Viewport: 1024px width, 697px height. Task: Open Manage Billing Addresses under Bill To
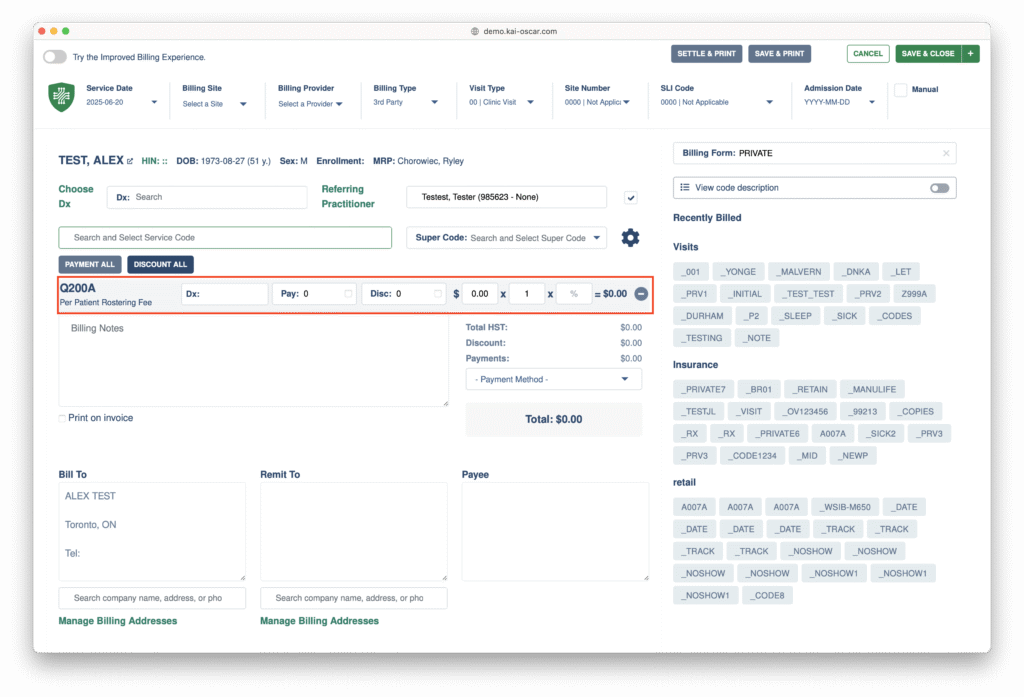point(118,621)
